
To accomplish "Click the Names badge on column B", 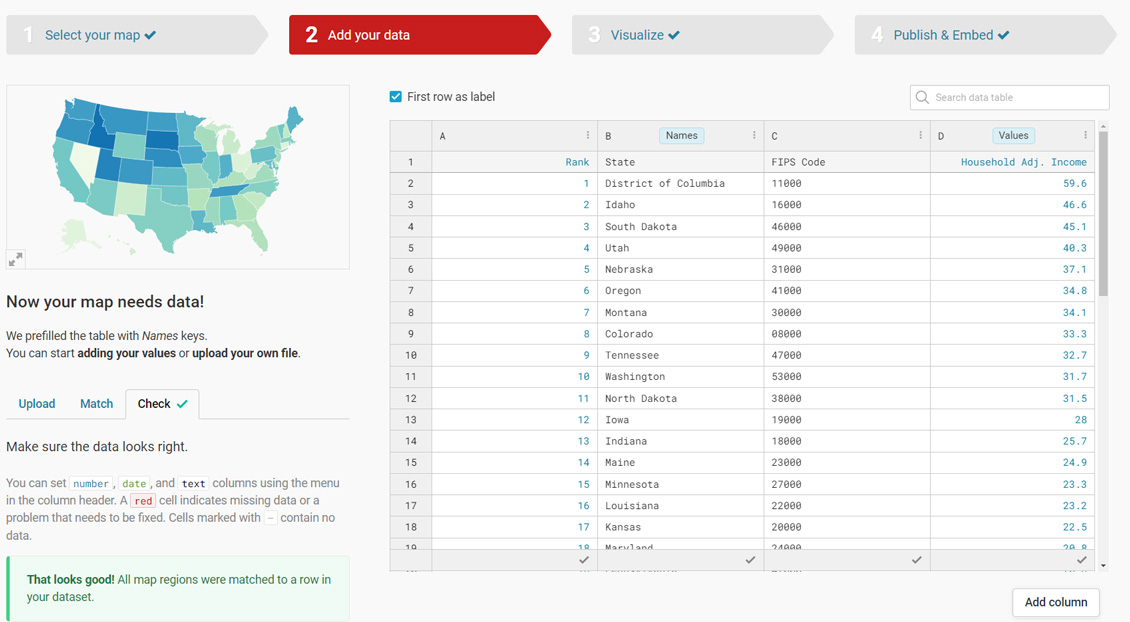I will pyautogui.click(x=681, y=135).
